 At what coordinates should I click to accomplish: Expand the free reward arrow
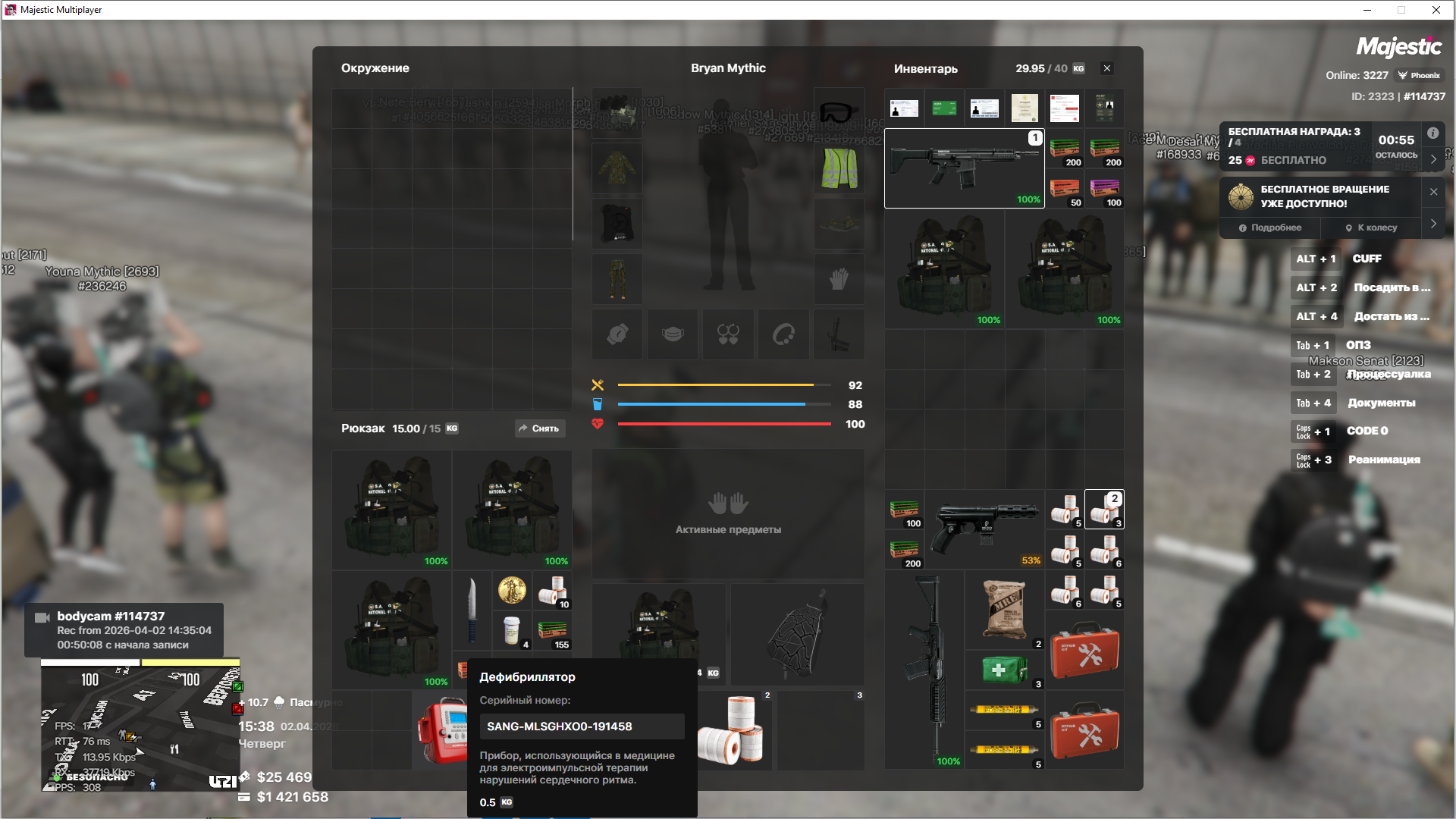pos(1433,159)
